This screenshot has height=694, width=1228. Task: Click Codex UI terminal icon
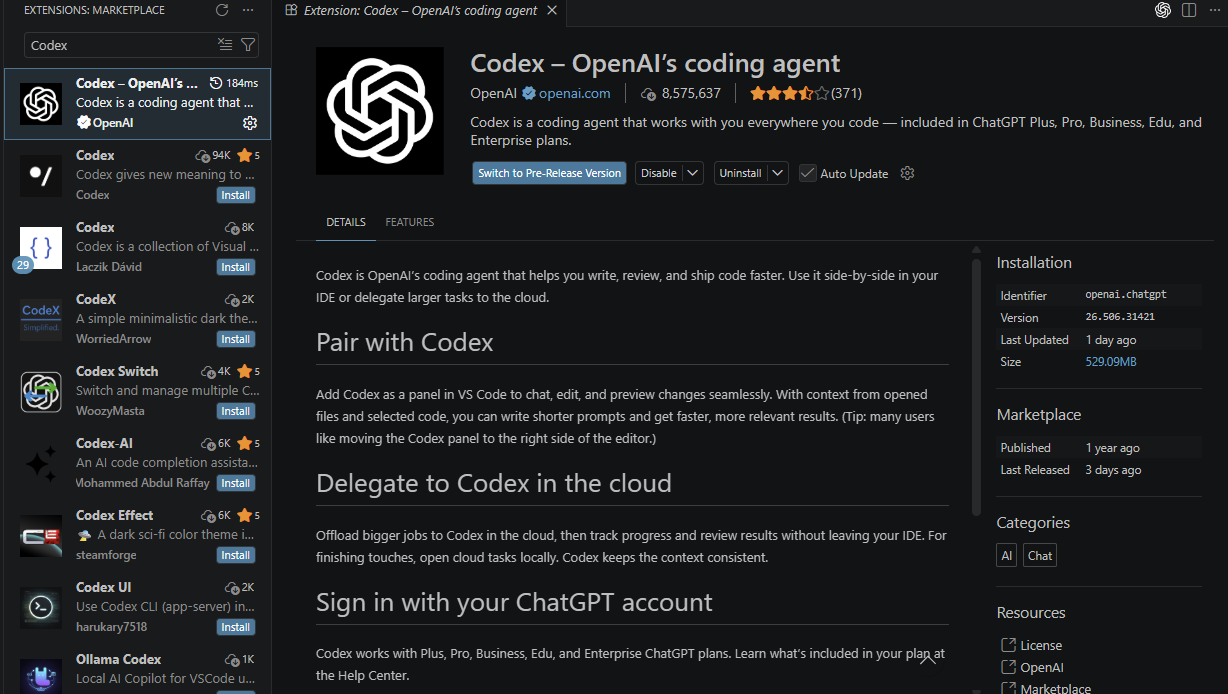41,607
